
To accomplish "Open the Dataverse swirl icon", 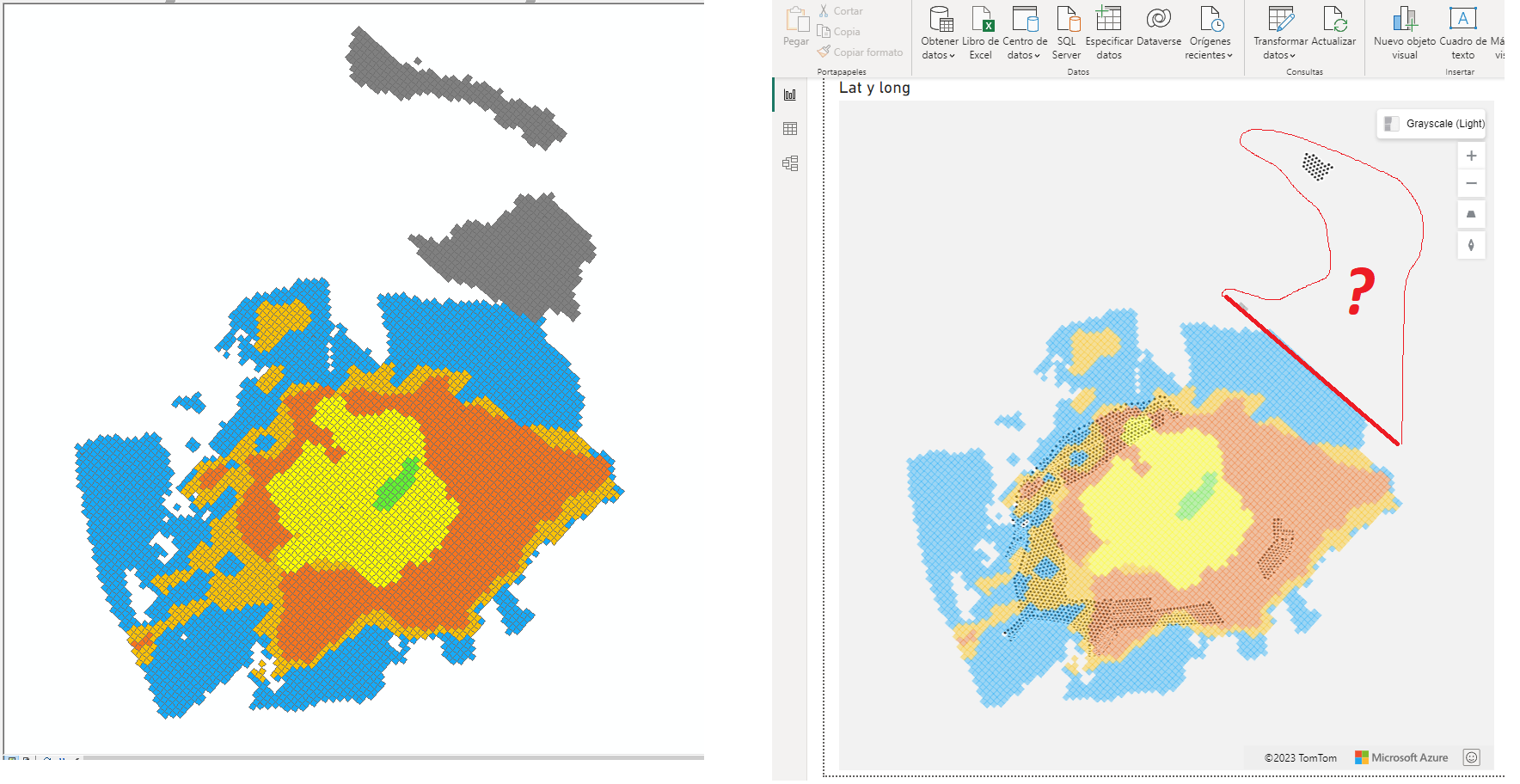I will click(x=1159, y=18).
